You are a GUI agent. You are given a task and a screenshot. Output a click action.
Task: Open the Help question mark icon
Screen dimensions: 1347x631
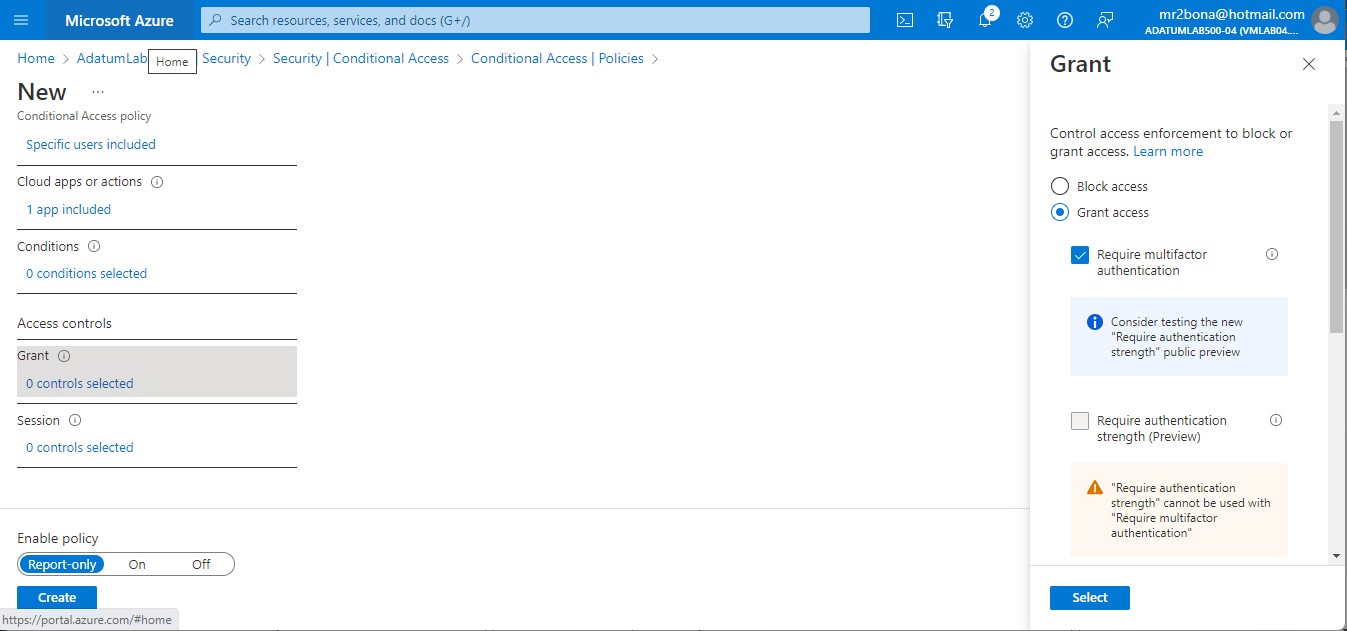[1065, 20]
